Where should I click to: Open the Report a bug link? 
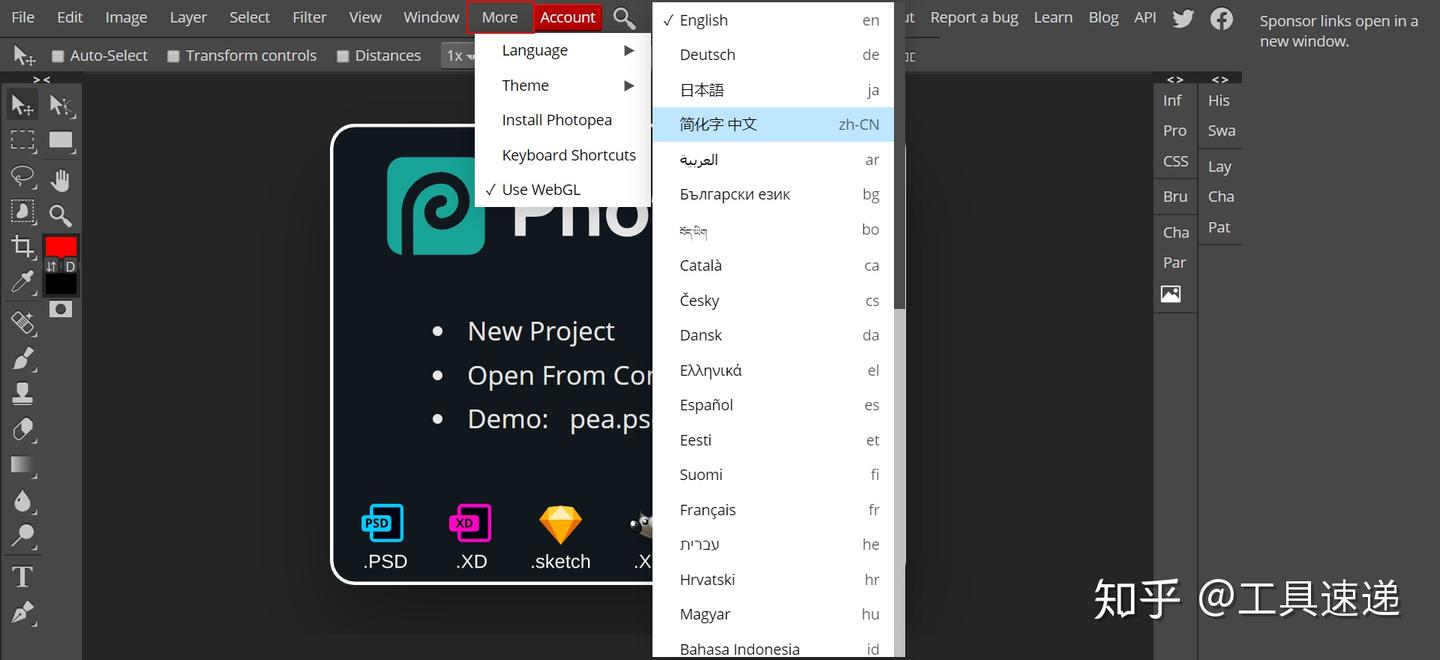(974, 17)
